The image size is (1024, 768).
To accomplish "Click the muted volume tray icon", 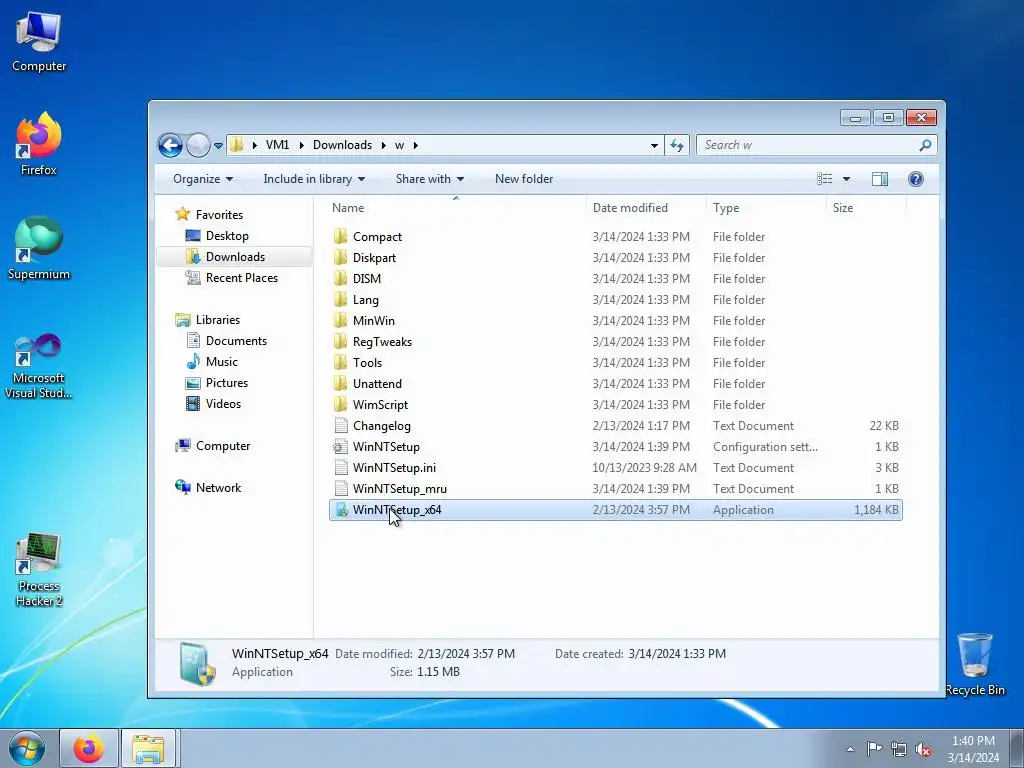I will 923,749.
